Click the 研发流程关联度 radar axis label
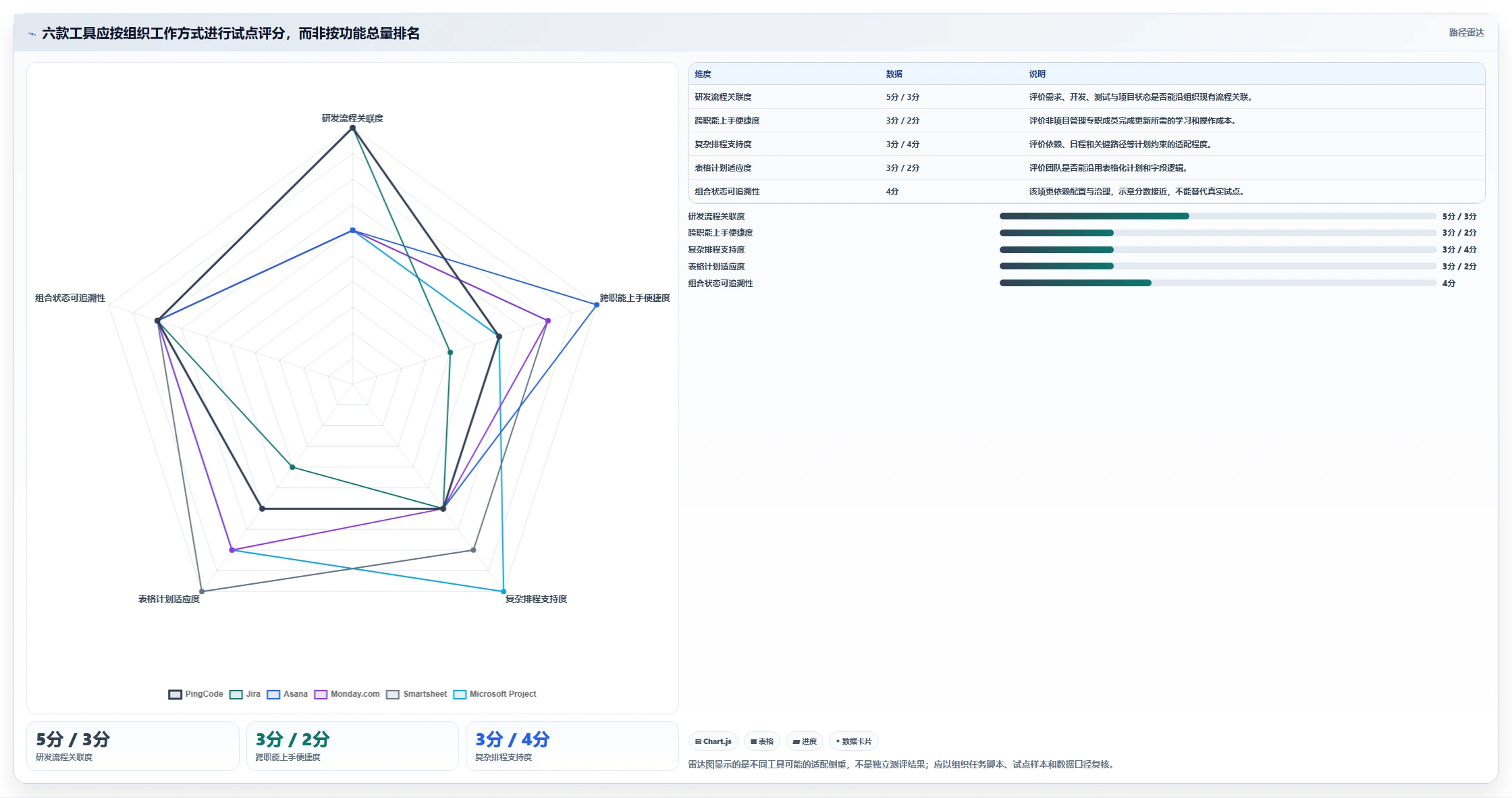 pos(352,118)
